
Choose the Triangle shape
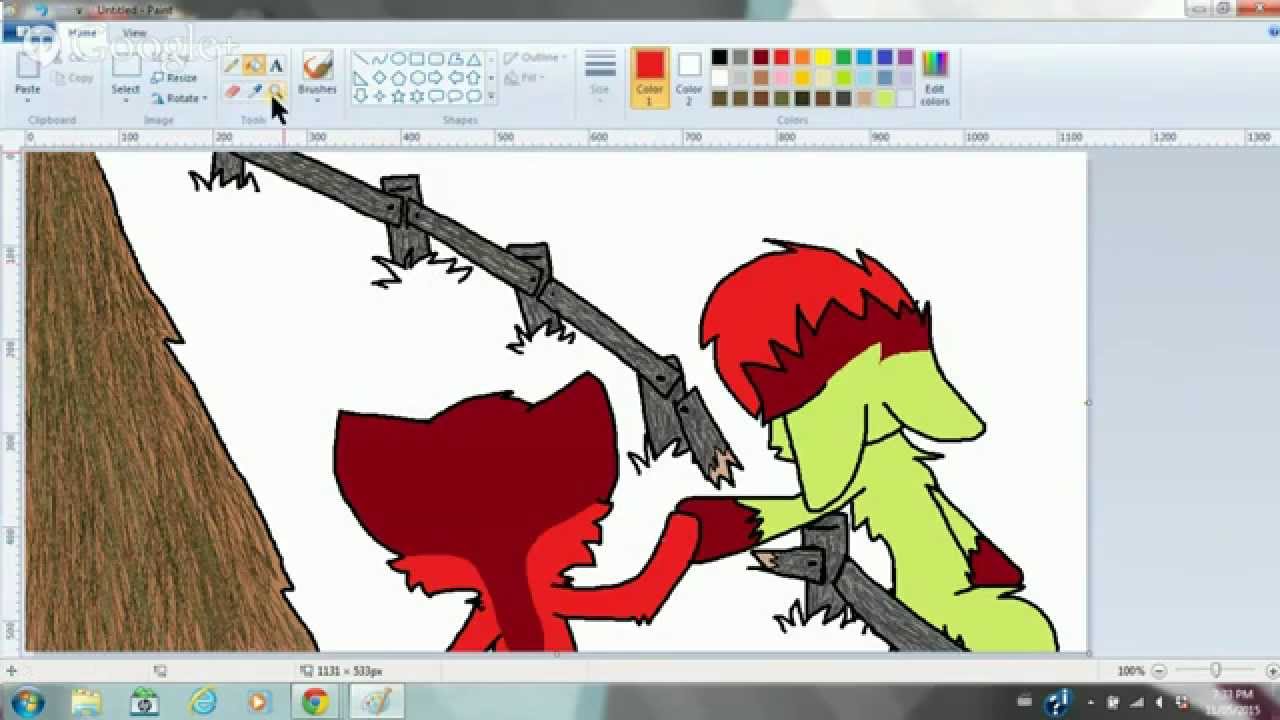[x=474, y=59]
